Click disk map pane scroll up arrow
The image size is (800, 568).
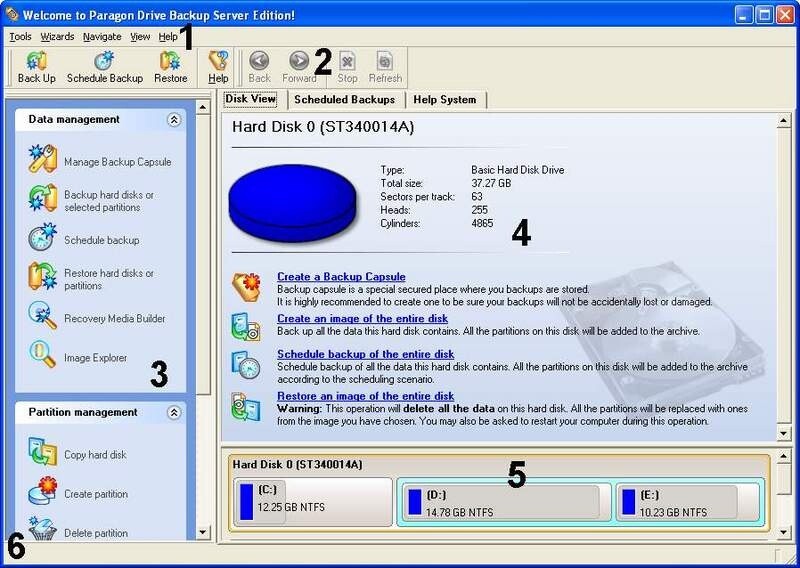pyautogui.click(x=784, y=456)
